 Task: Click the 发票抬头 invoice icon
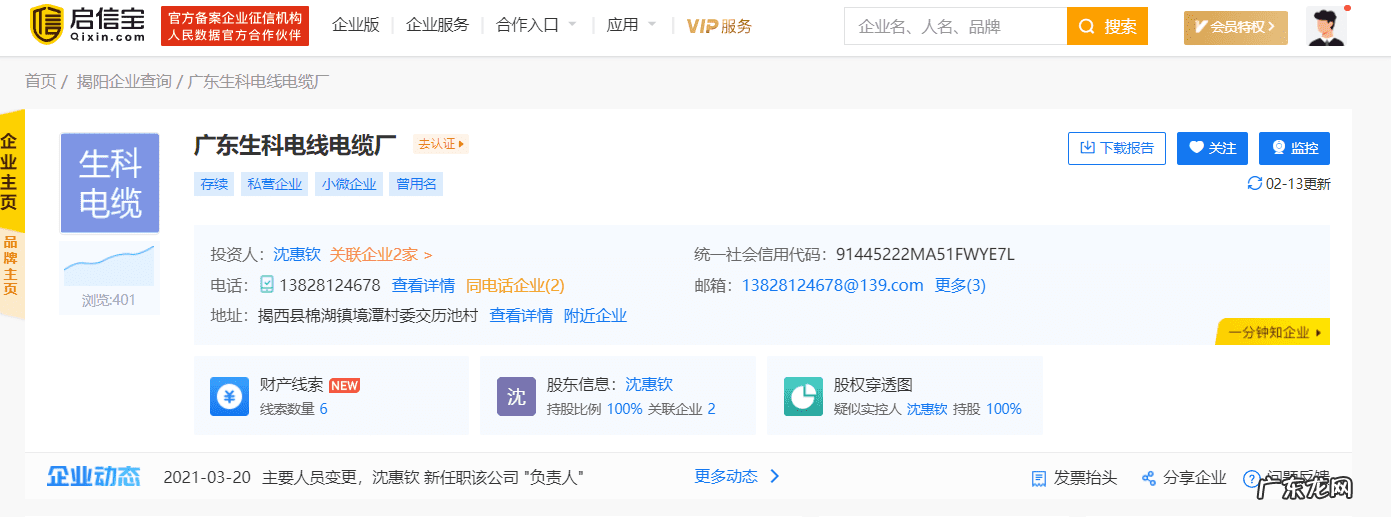coord(1039,479)
